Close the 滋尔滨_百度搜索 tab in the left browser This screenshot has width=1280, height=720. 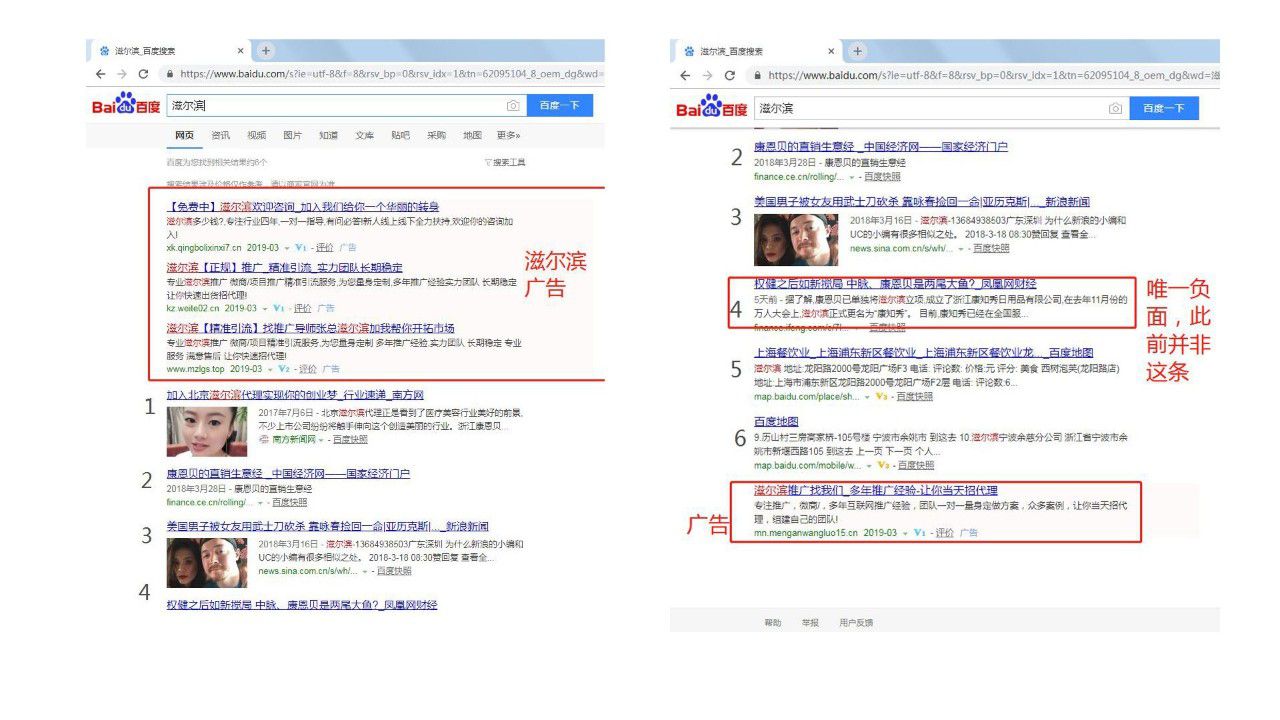click(241, 51)
